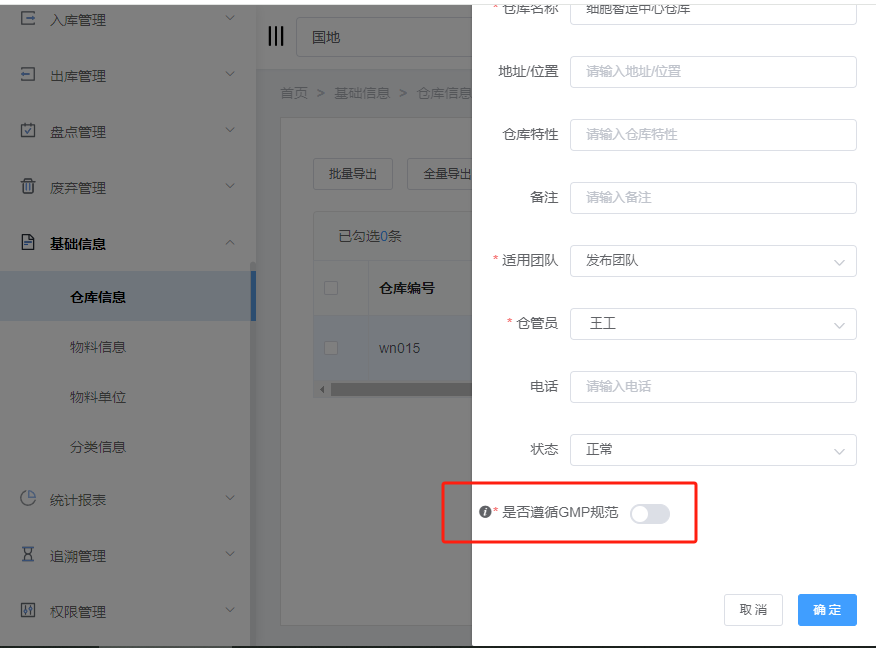This screenshot has width=876, height=648.
Task: Check the wn015 row checkbox
Action: tap(331, 348)
